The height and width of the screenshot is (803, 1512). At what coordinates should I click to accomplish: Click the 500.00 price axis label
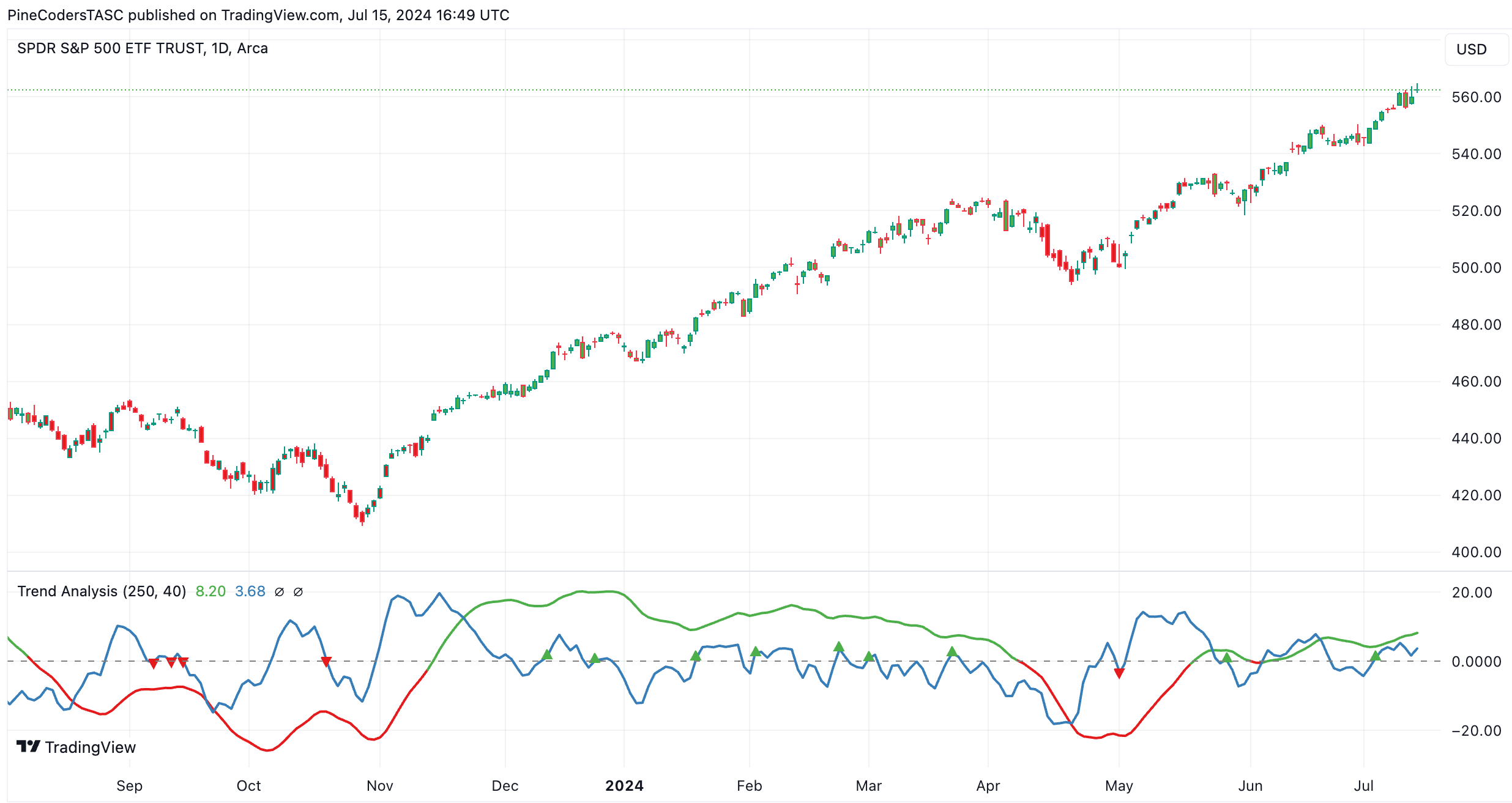point(1476,268)
